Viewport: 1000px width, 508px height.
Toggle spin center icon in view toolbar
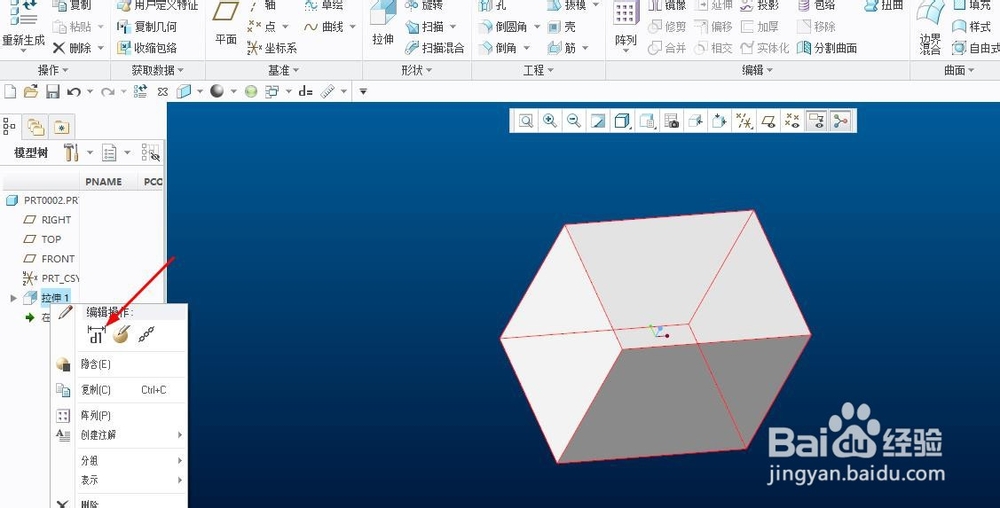pos(841,121)
